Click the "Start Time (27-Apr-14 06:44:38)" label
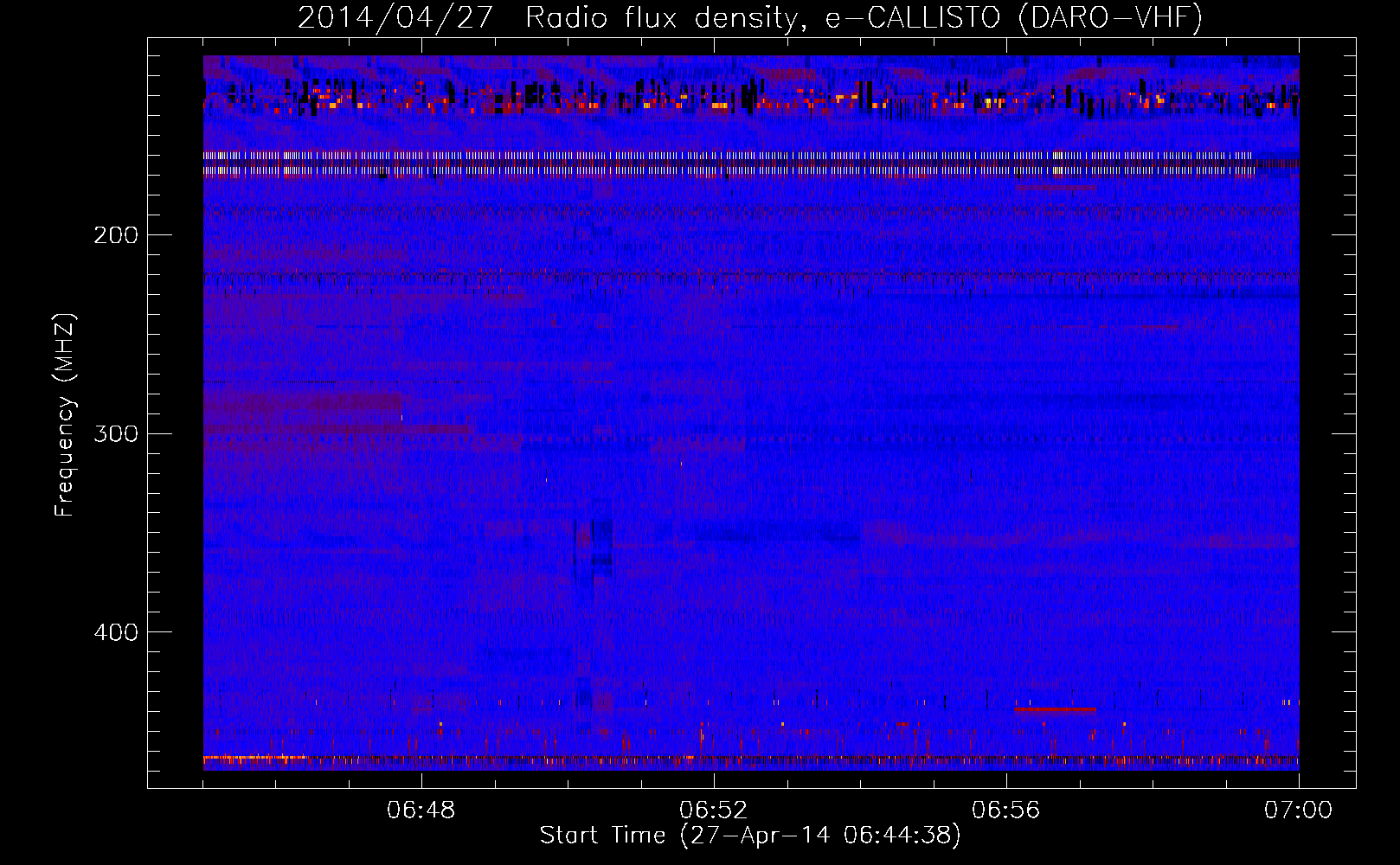 coord(750,836)
